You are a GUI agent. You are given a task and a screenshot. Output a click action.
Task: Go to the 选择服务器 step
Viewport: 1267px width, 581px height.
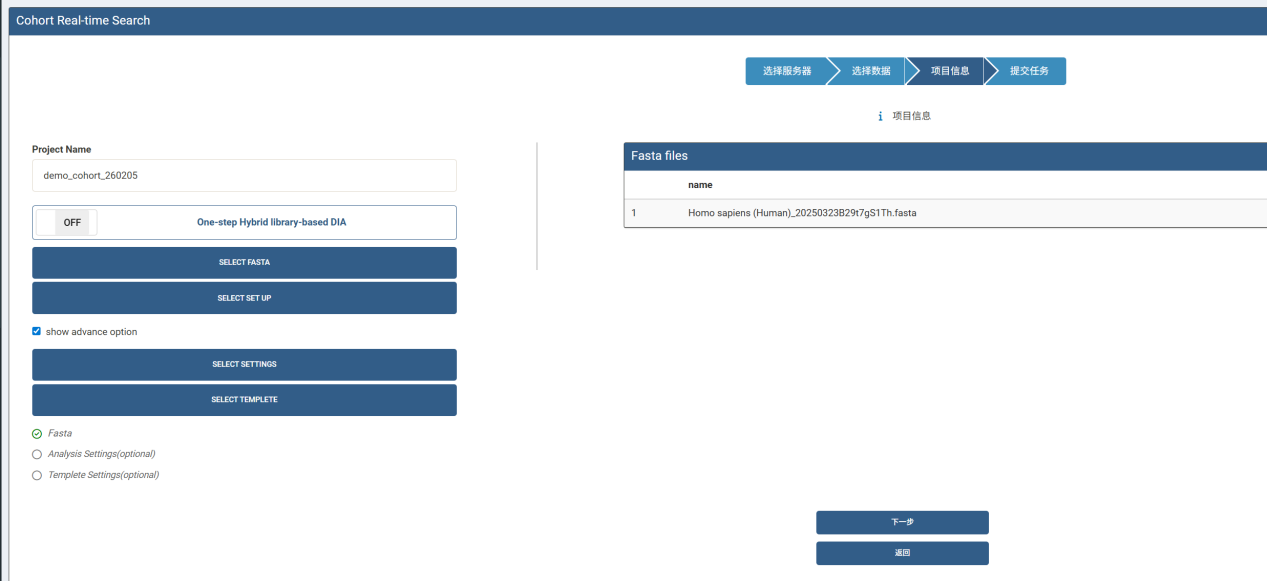pos(786,71)
